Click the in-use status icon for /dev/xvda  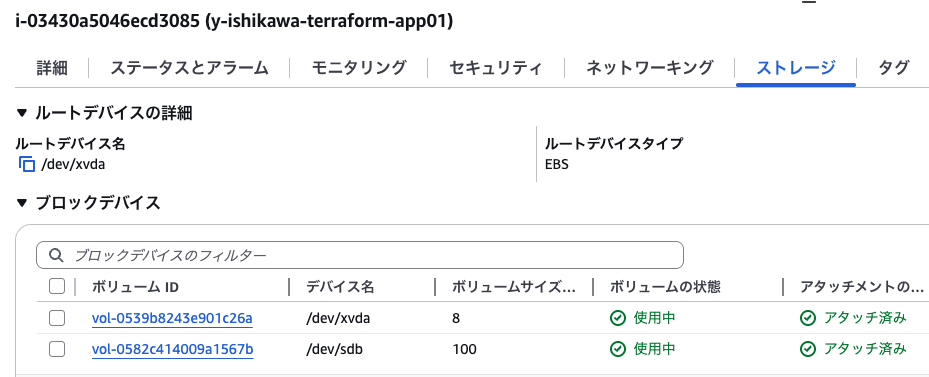click(618, 318)
